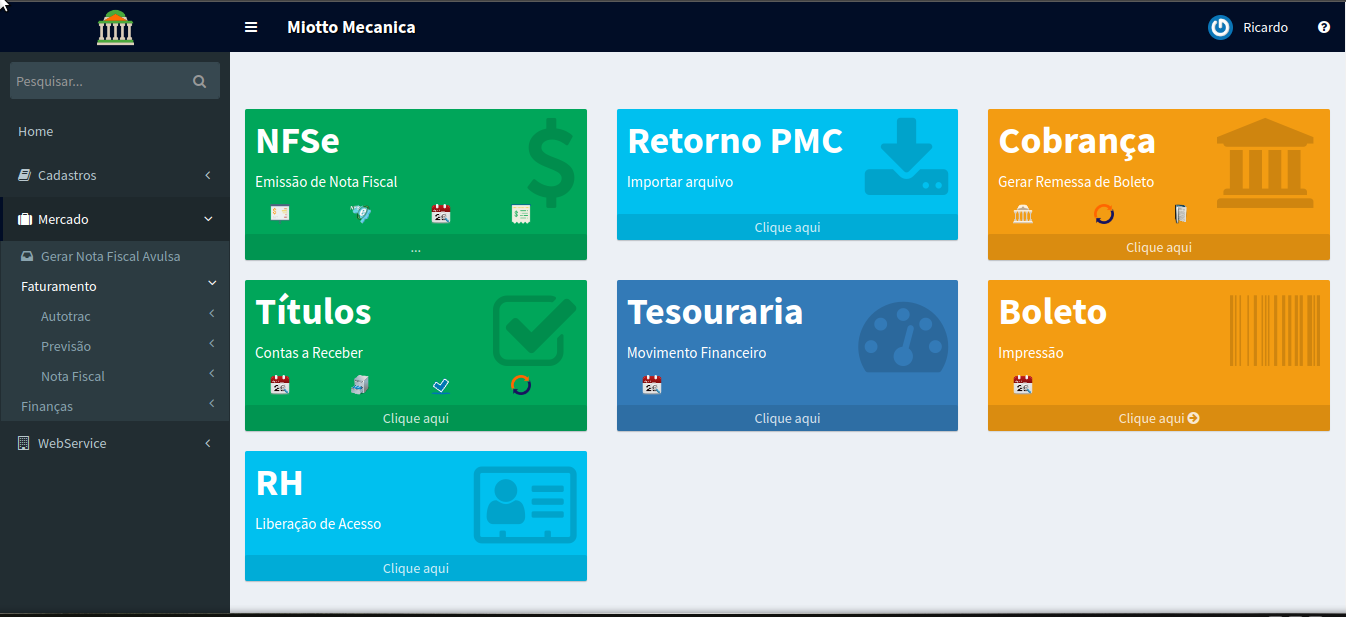Click the money bills icon in NFSe card
The height and width of the screenshot is (617, 1346).
(360, 213)
